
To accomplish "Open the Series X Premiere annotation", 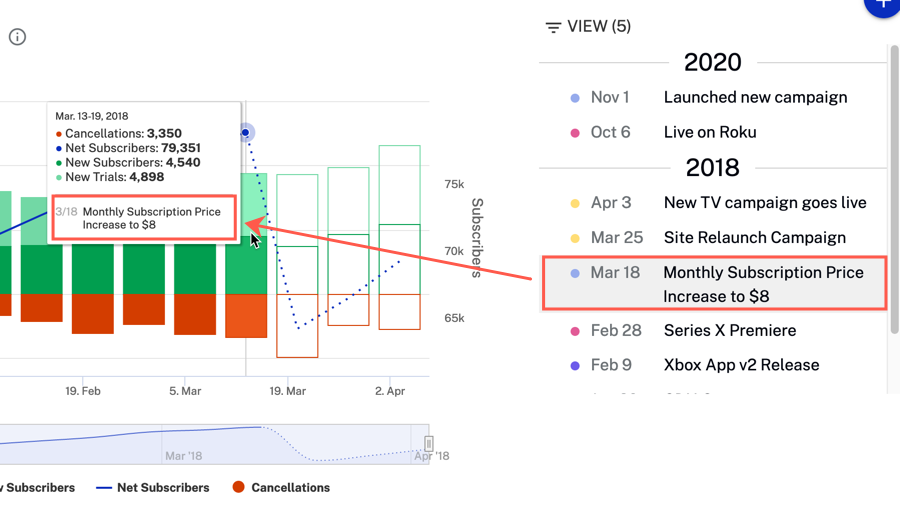I will coord(729,331).
